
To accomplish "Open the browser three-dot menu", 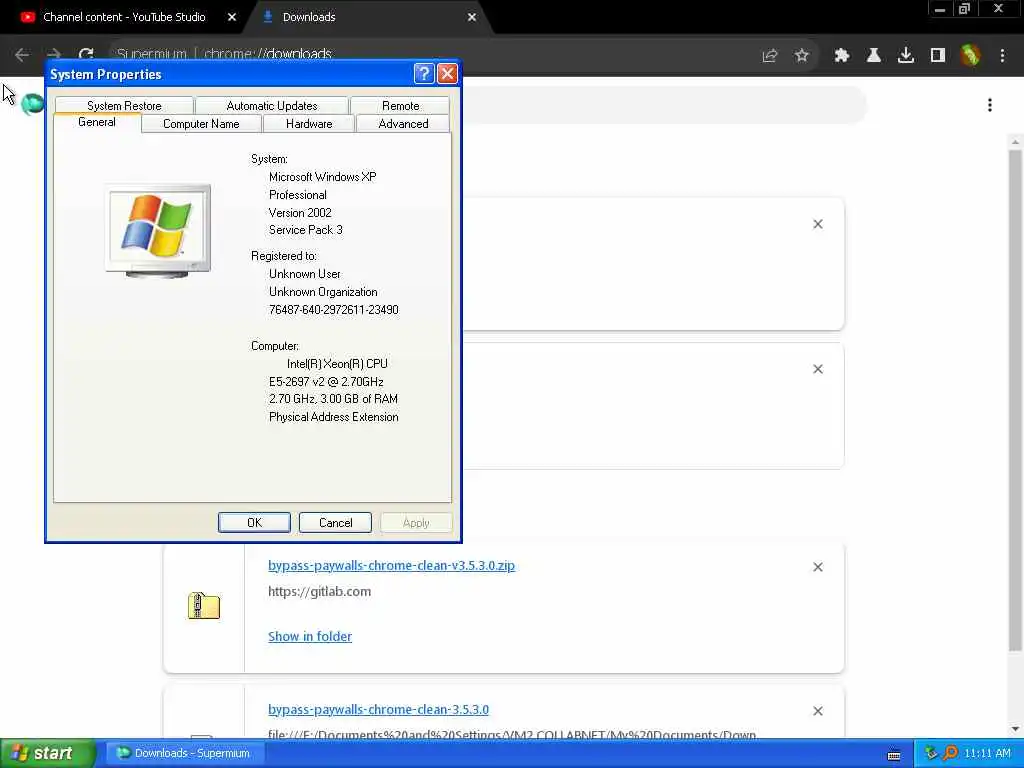I will pyautogui.click(x=1002, y=56).
